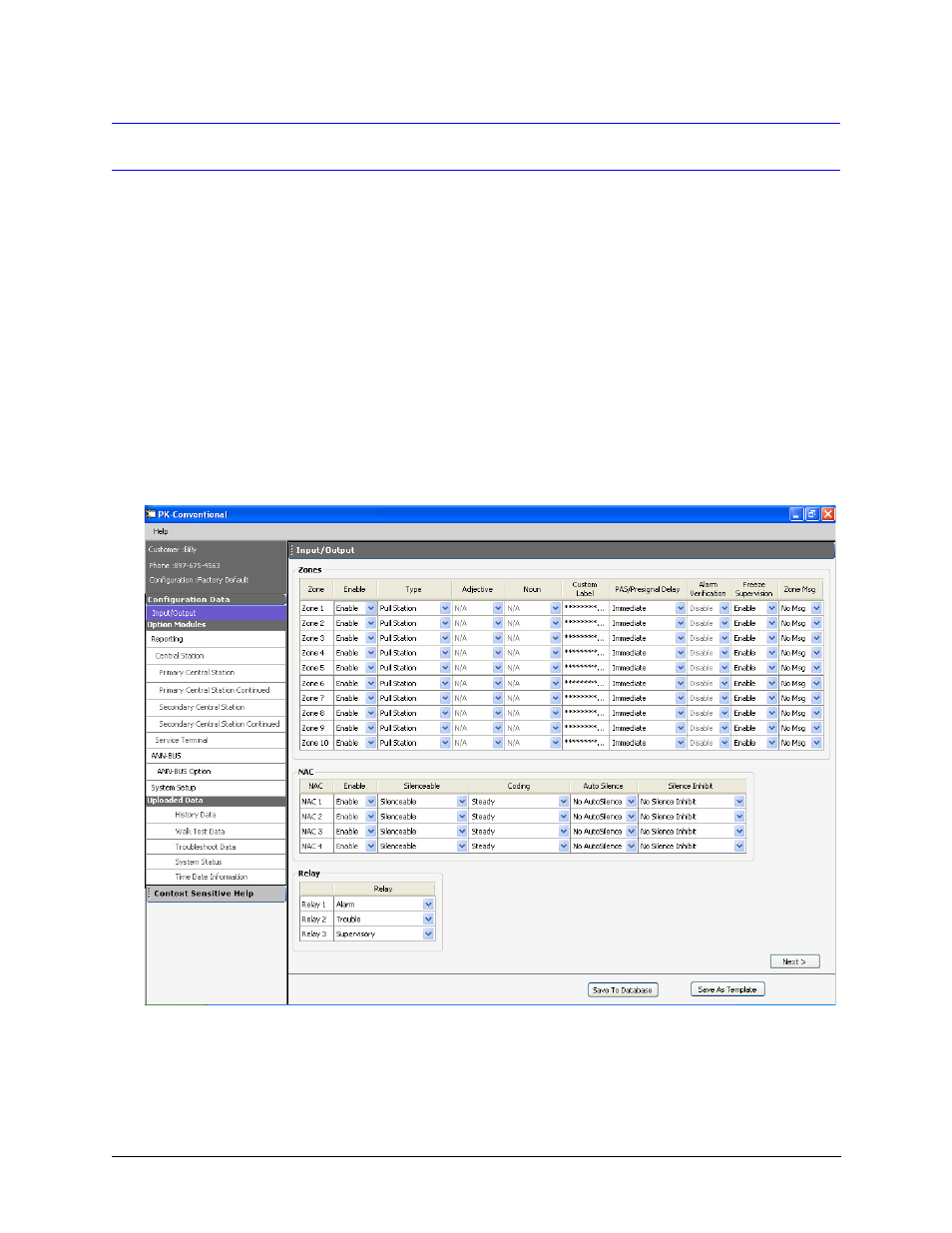
Task: Click the Next button
Action: [x=794, y=961]
